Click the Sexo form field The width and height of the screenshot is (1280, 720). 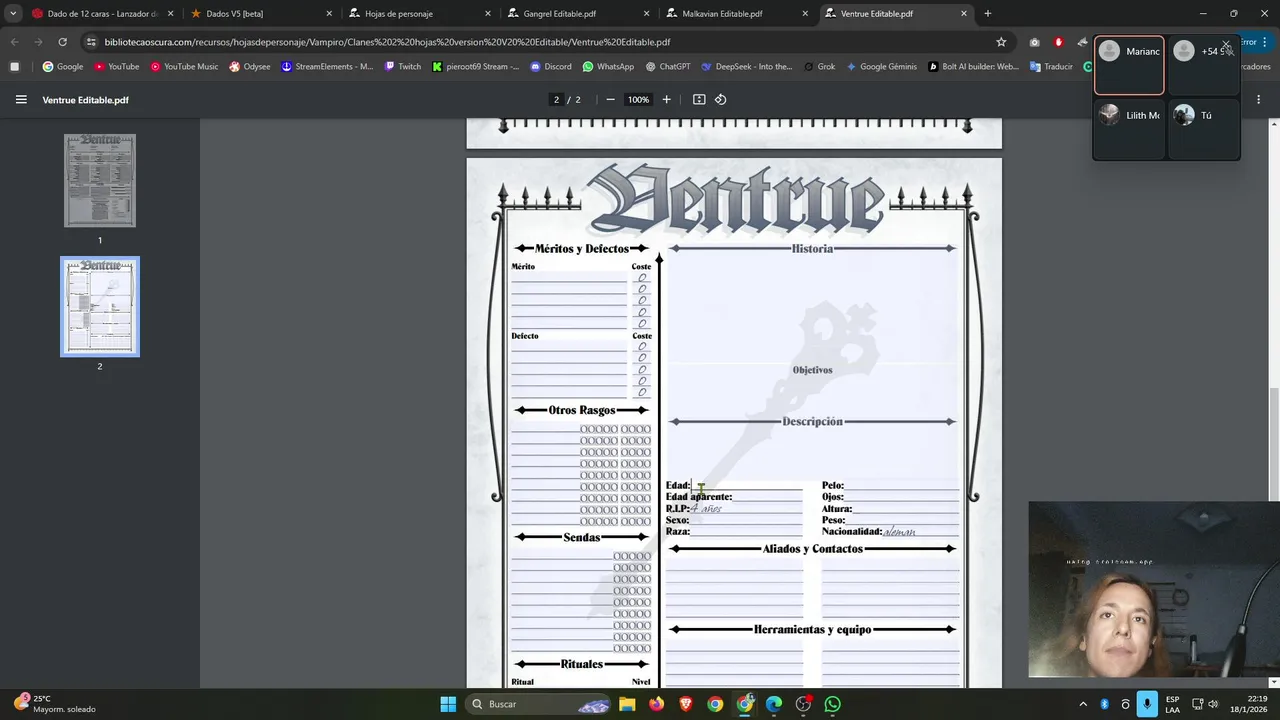746,520
